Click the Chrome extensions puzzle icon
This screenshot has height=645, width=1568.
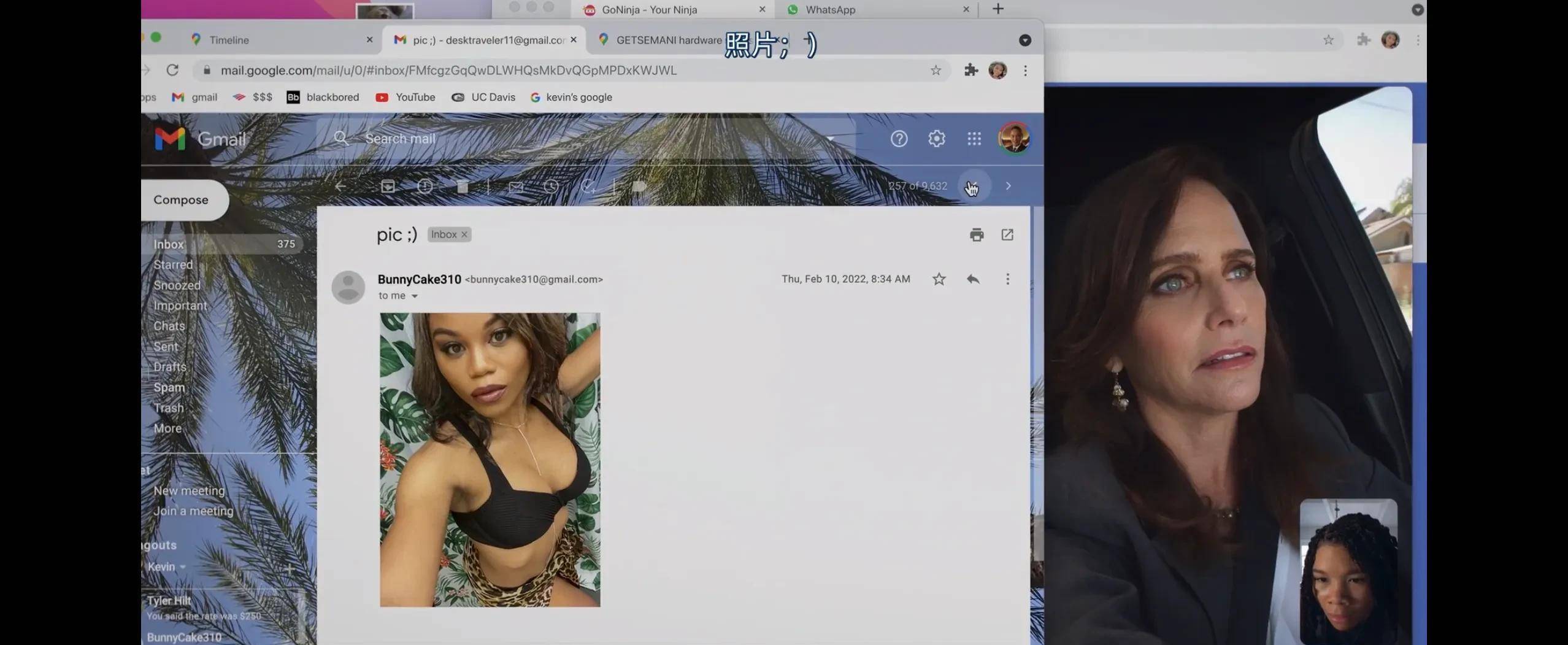[970, 70]
